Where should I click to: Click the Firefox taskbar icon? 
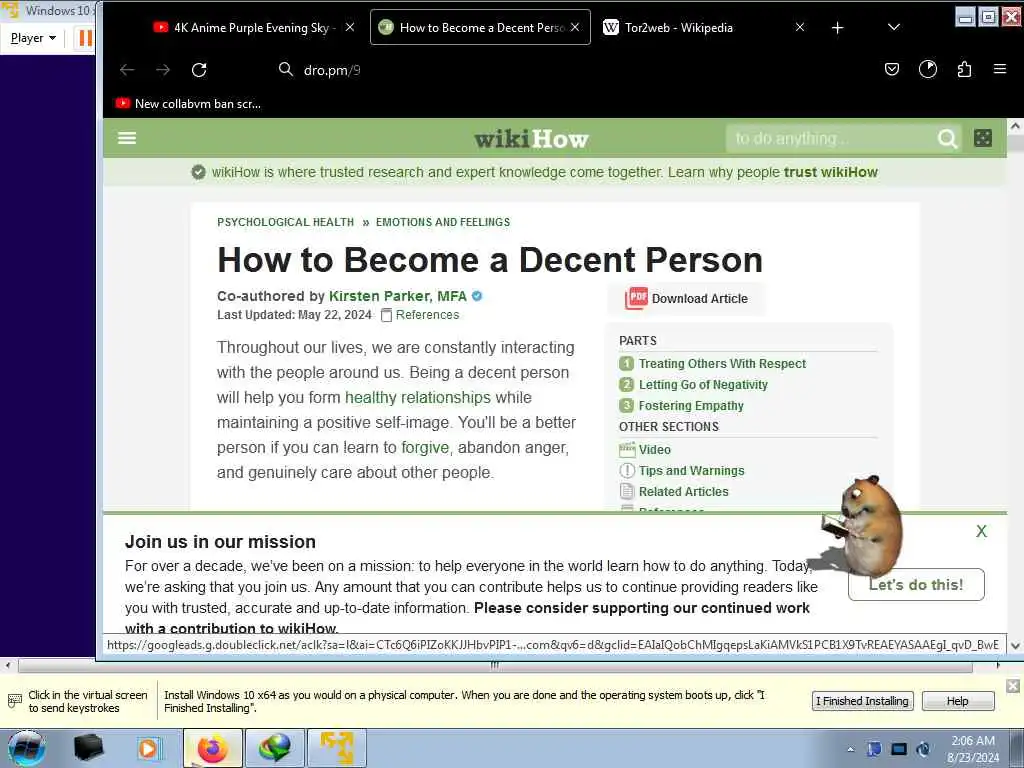tap(213, 748)
